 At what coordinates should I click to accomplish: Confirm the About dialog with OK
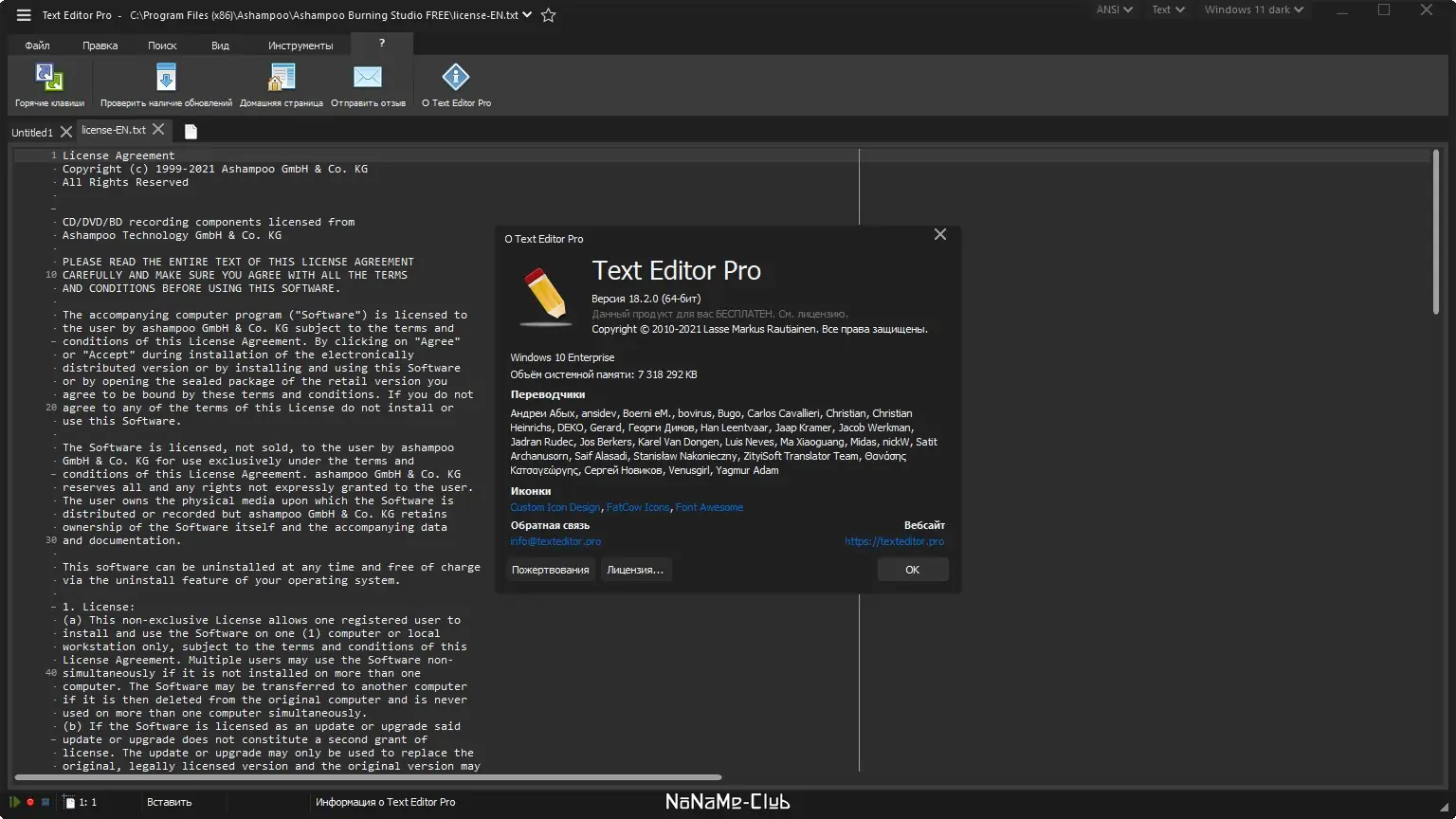tap(912, 570)
